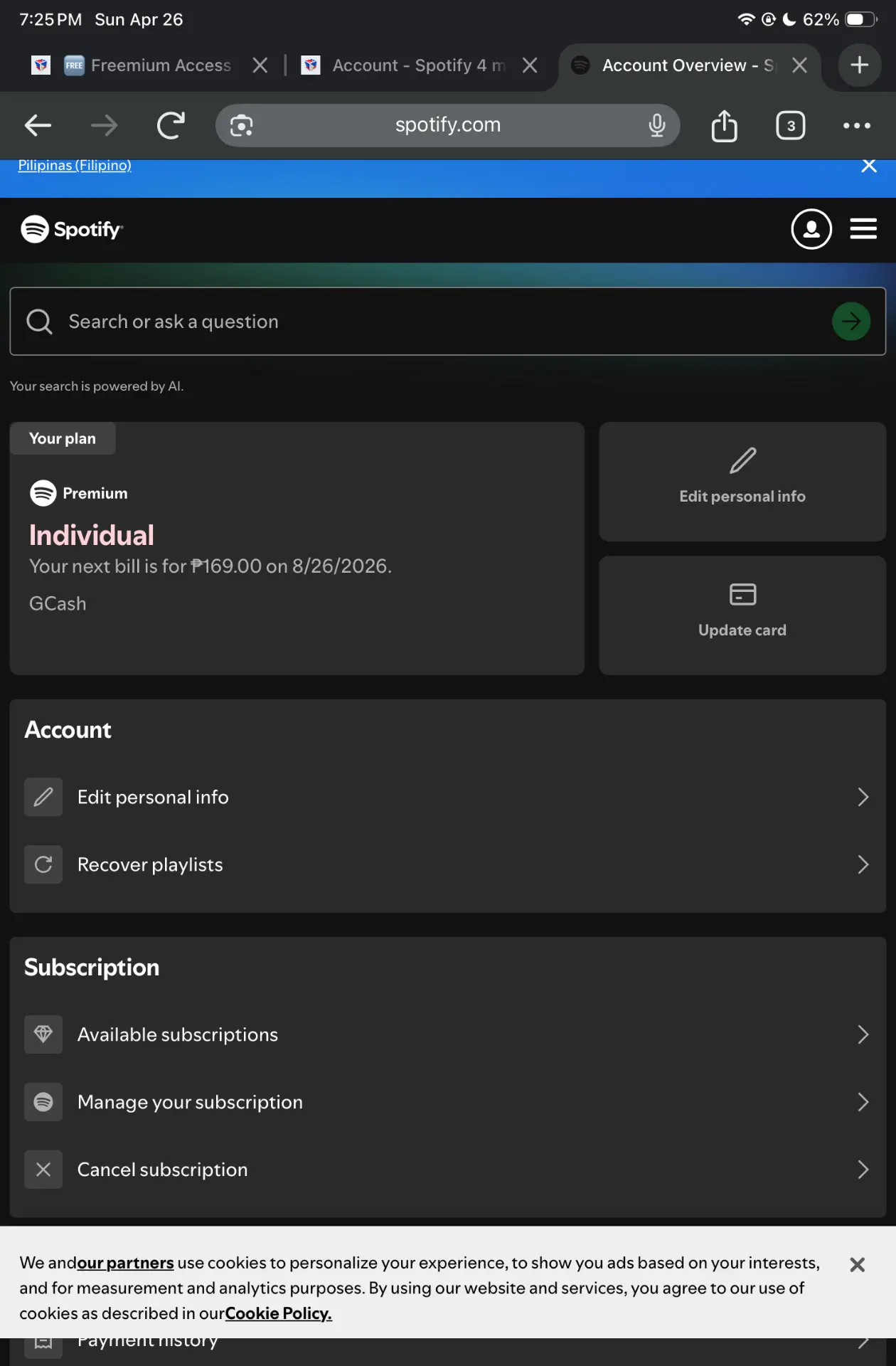Screen dimensions: 896x1366
Task: Open the Update card tile
Action: pos(742,615)
